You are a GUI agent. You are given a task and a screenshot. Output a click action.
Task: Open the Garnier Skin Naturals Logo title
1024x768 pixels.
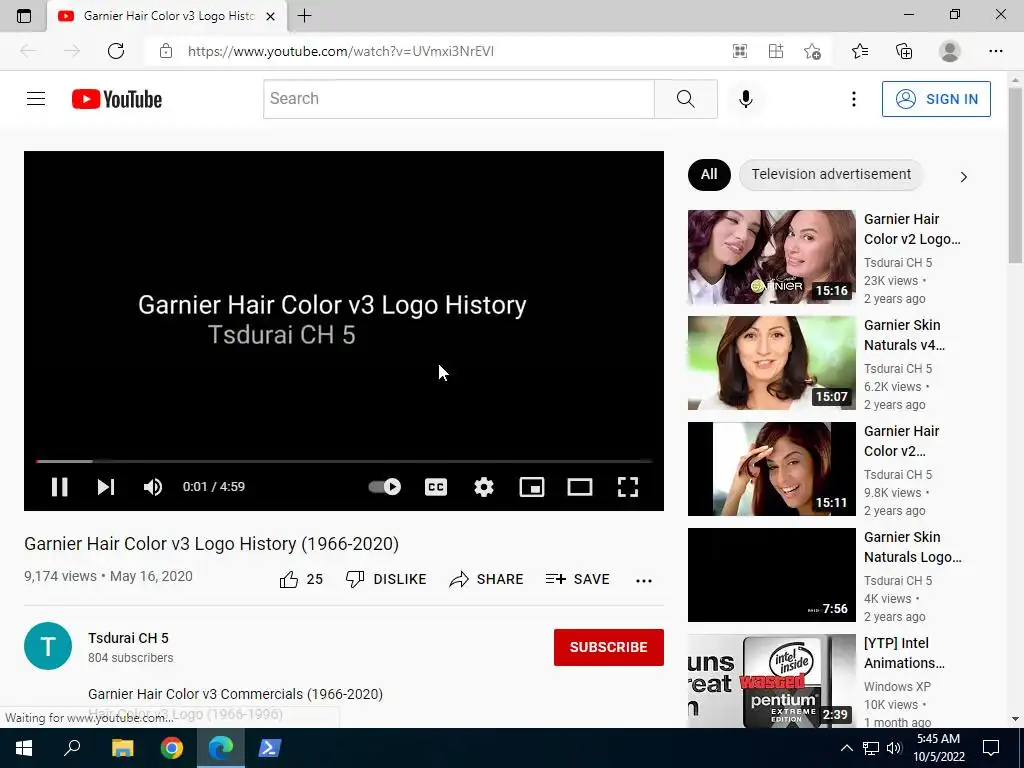(912, 547)
